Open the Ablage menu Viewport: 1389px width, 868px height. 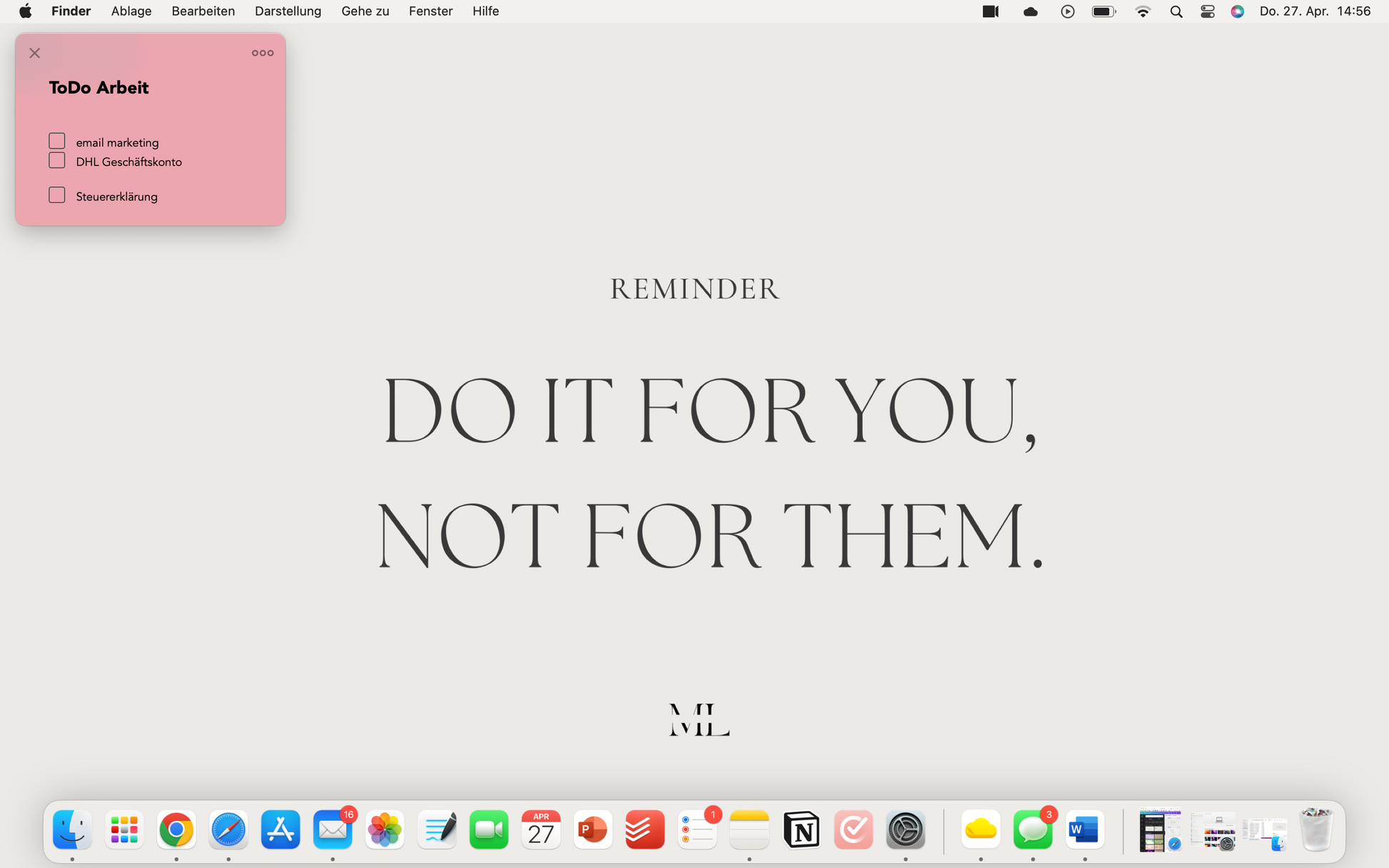pos(131,11)
